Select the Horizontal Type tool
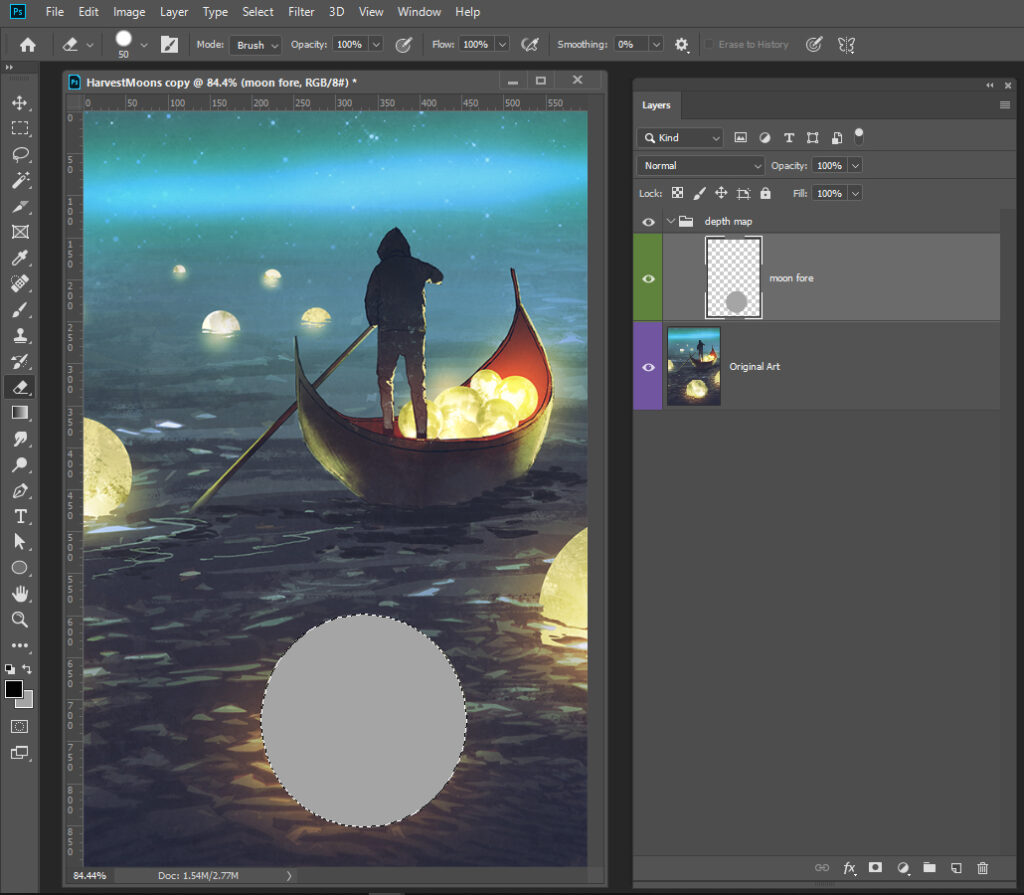 (x=19, y=516)
